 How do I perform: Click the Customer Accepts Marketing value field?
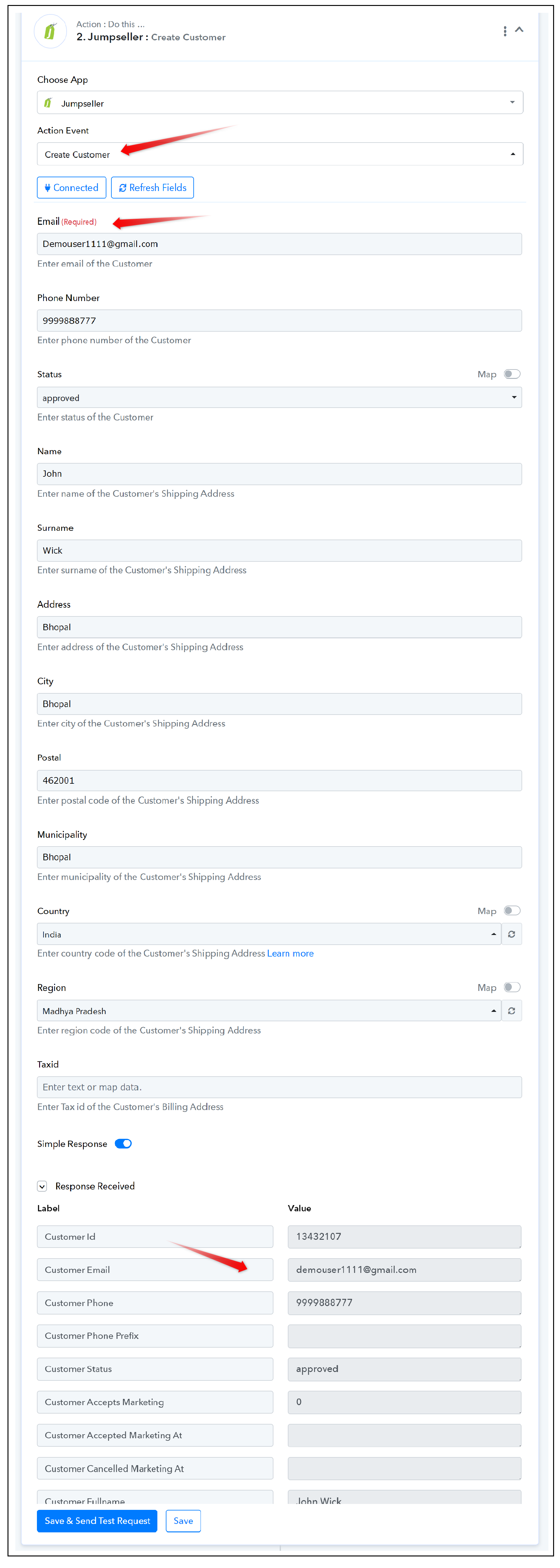[x=405, y=1402]
